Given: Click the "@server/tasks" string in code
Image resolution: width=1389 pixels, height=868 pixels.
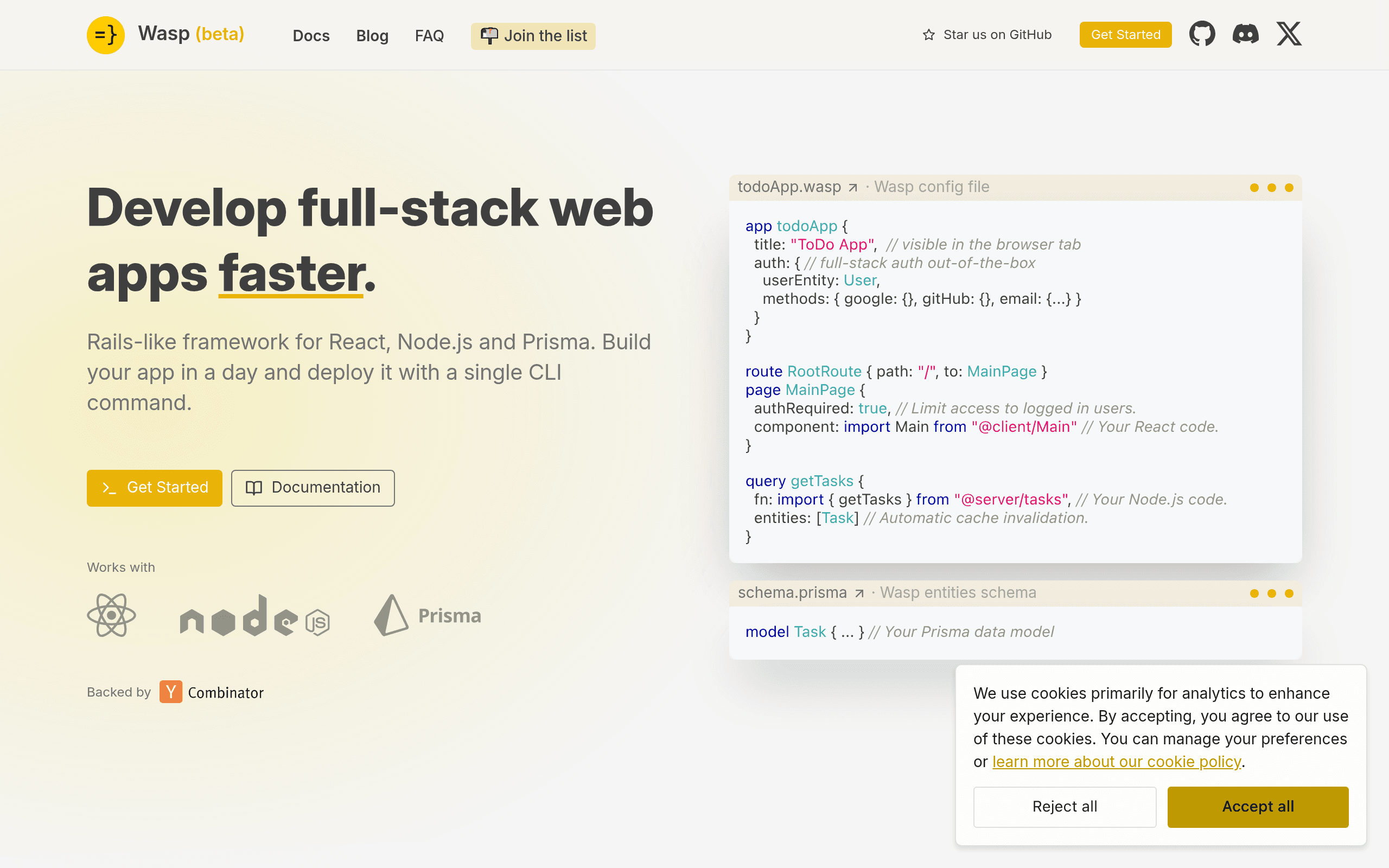Looking at the screenshot, I should coord(1011,500).
